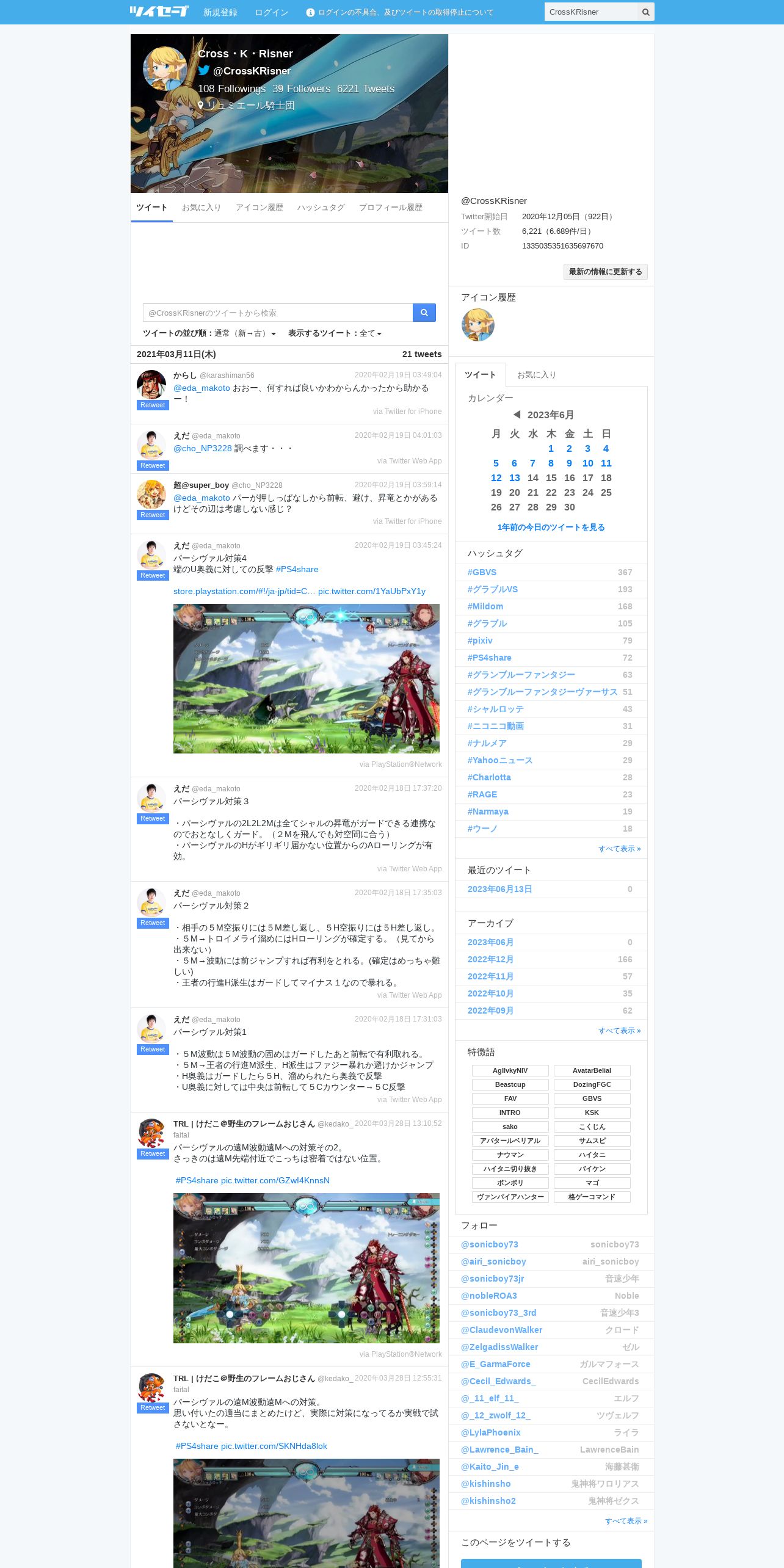Click Retweet badge under 超@super_boy avatar
The height and width of the screenshot is (1568, 784).
pyautogui.click(x=153, y=515)
